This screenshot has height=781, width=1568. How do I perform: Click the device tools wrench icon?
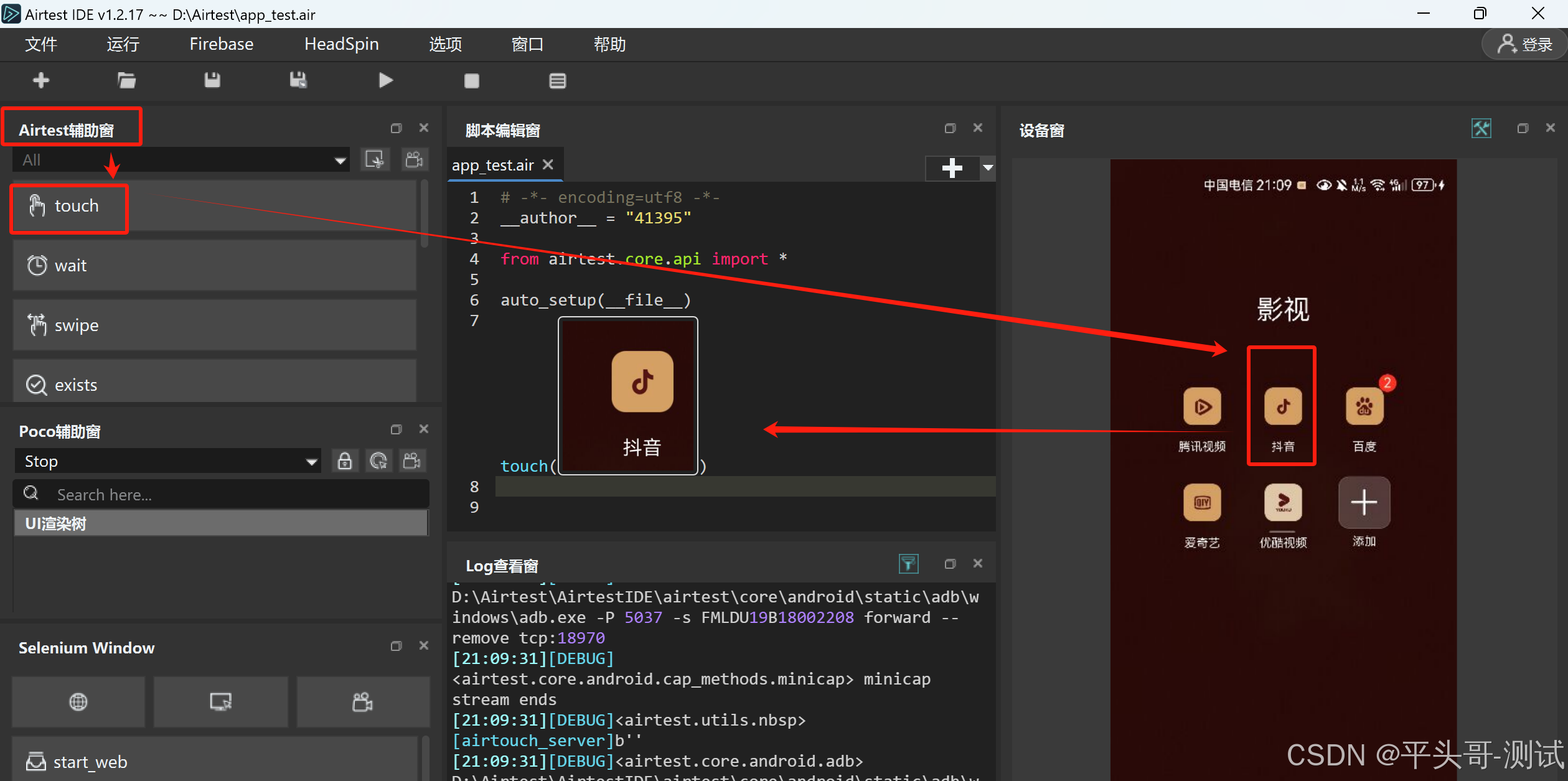click(1481, 129)
